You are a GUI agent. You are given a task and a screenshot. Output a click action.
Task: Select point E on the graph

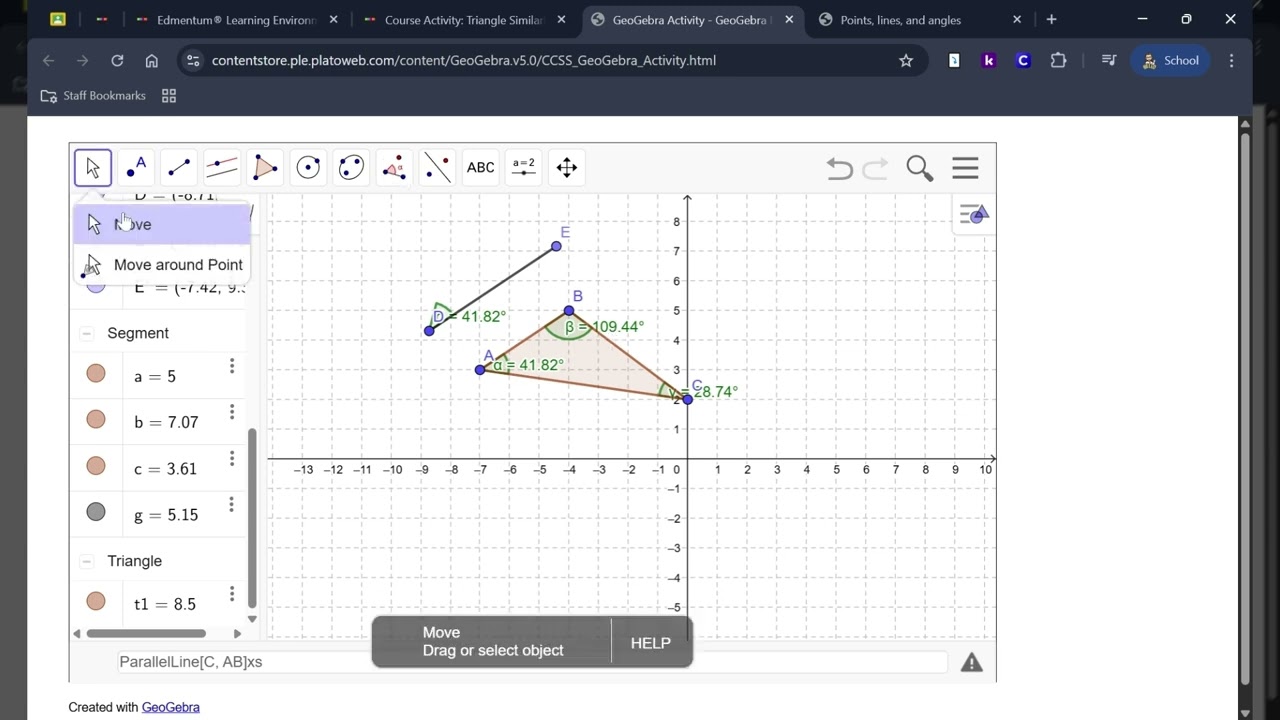556,246
